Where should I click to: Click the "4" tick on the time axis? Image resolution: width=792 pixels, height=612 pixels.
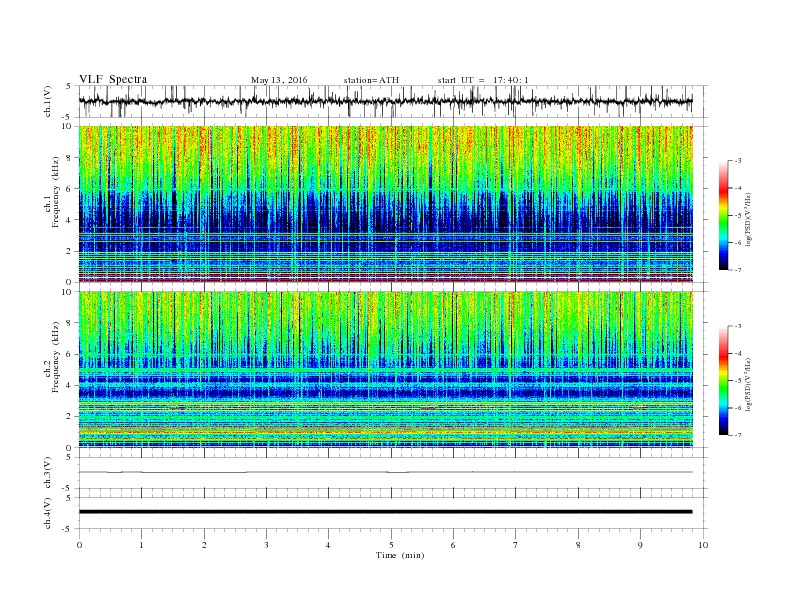(x=329, y=545)
